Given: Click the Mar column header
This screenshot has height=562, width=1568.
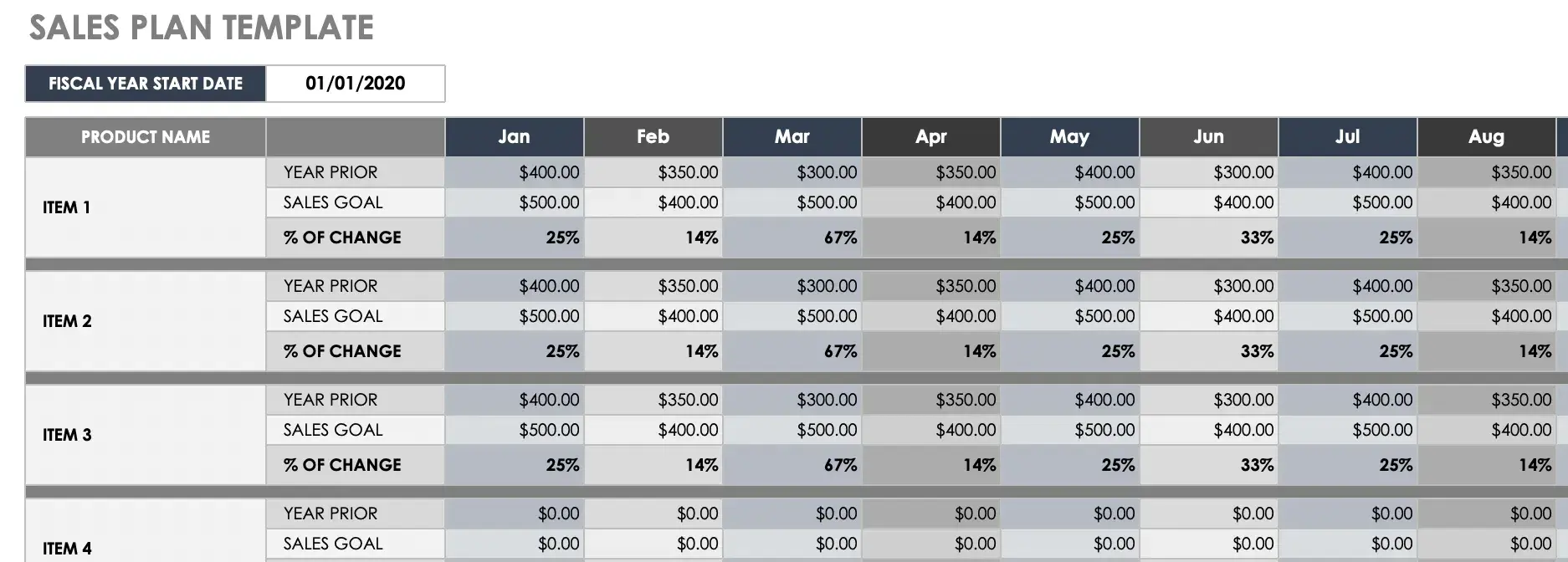Looking at the screenshot, I should [792, 136].
